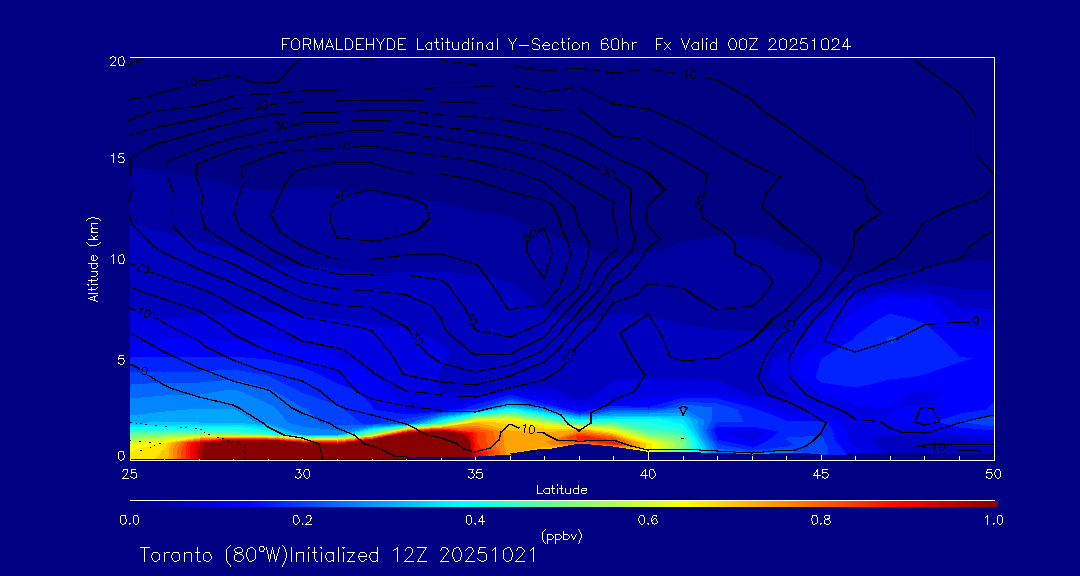Viewport: 1080px width, 576px height.
Task: Click the 15 km altitude tick label
Action: [116, 160]
